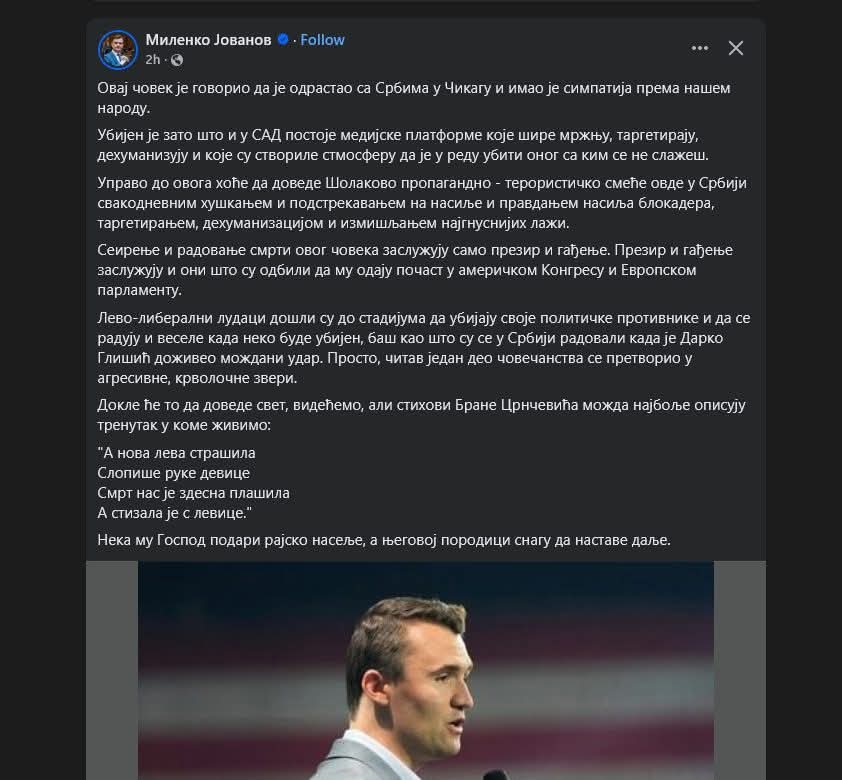842x780 pixels.
Task: Click the blue verified badge icon
Action: click(284, 40)
